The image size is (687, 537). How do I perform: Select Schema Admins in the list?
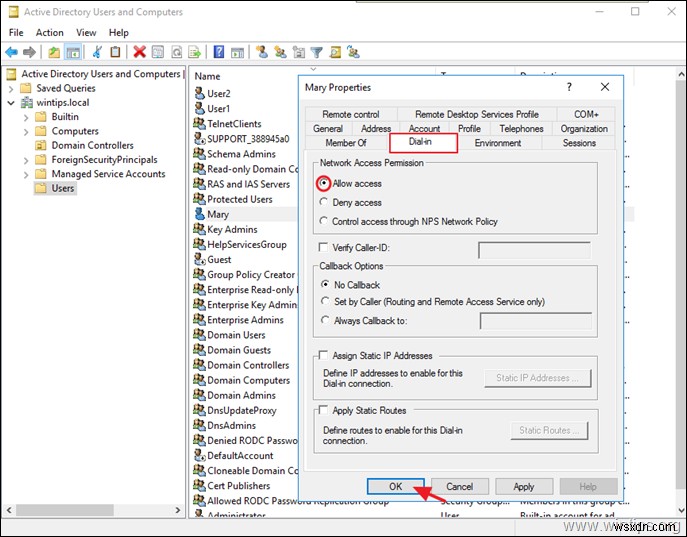tap(241, 154)
